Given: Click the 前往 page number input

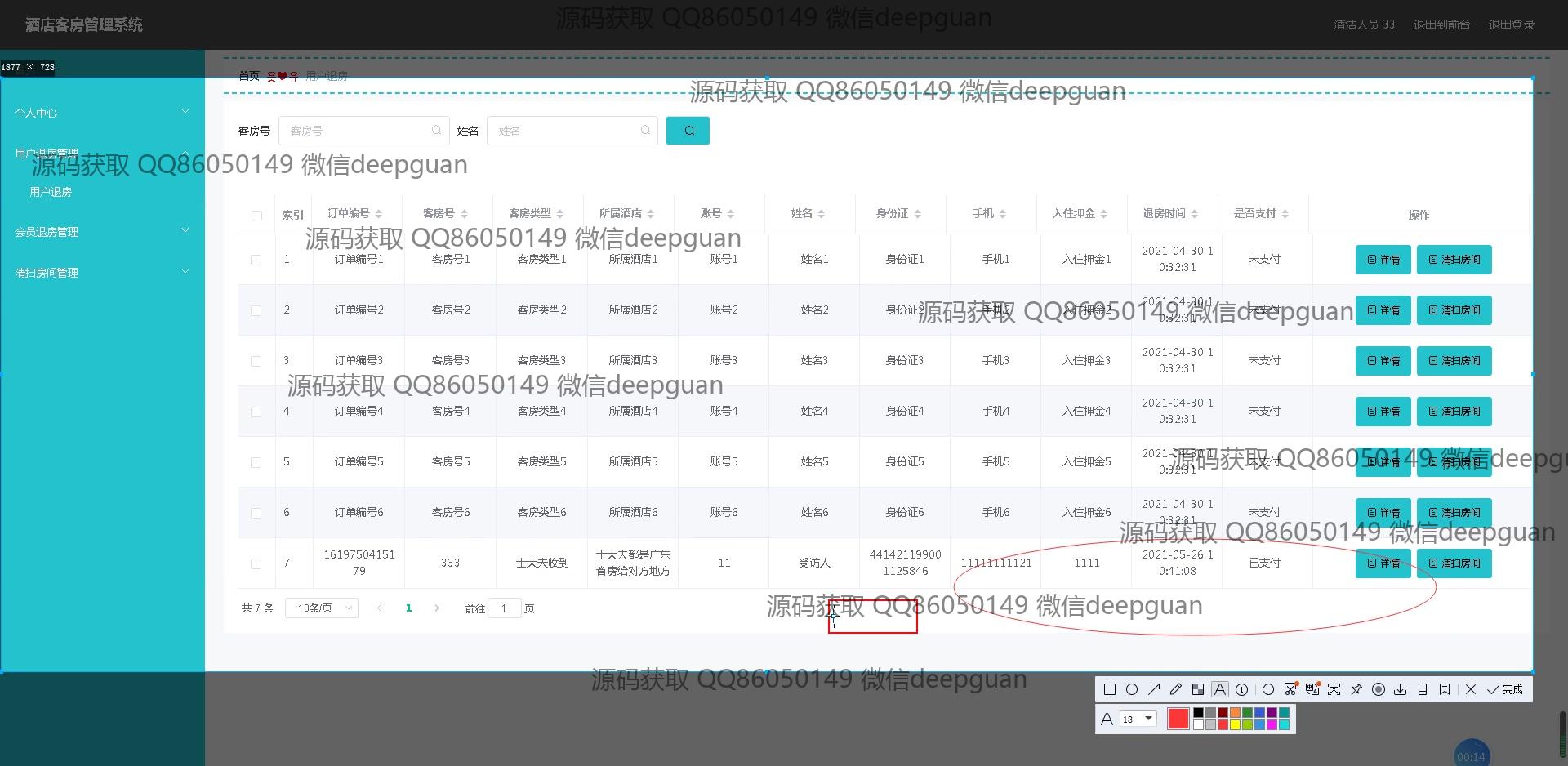Looking at the screenshot, I should 505,608.
